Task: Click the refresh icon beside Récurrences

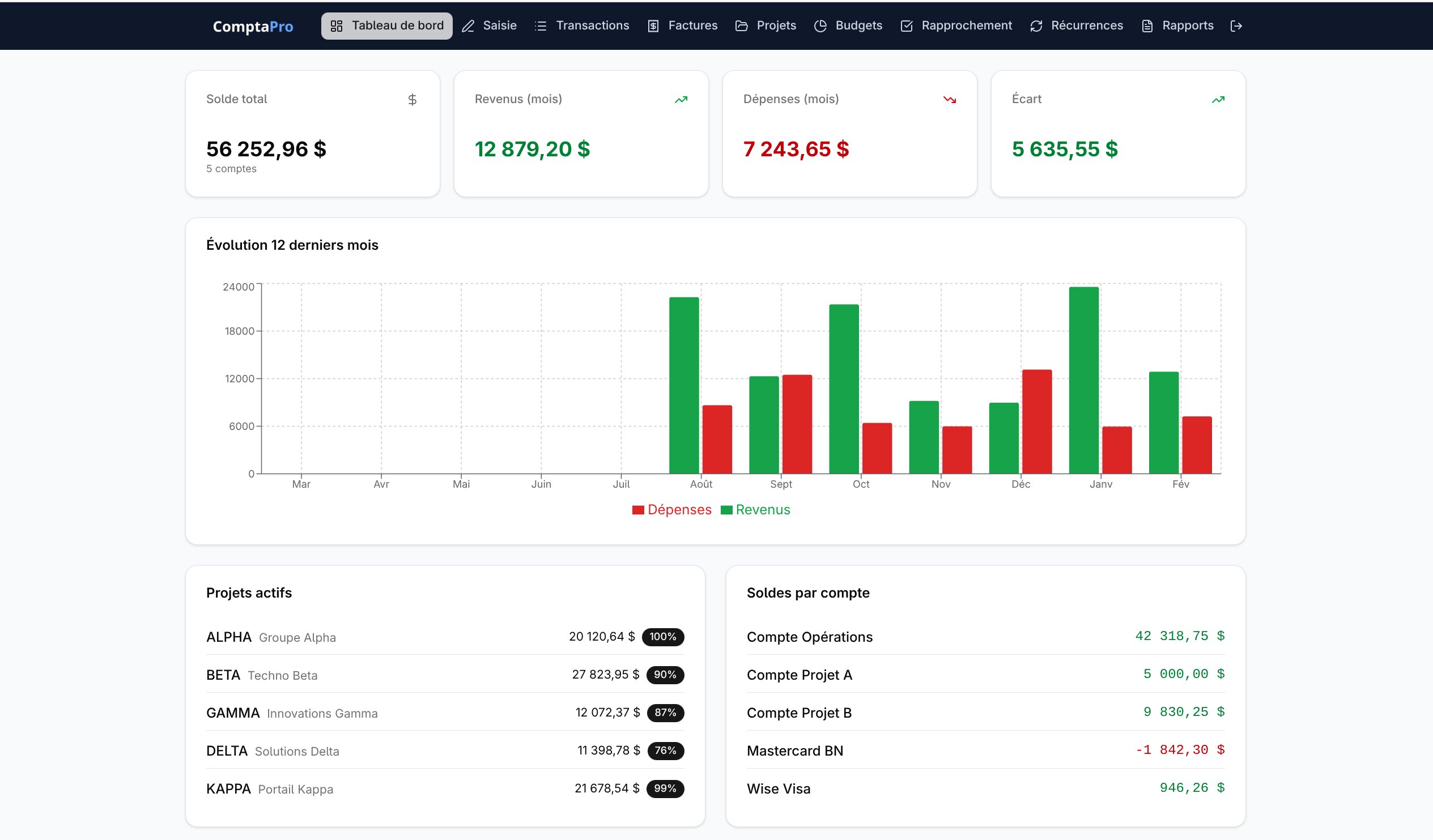Action: click(x=1036, y=26)
